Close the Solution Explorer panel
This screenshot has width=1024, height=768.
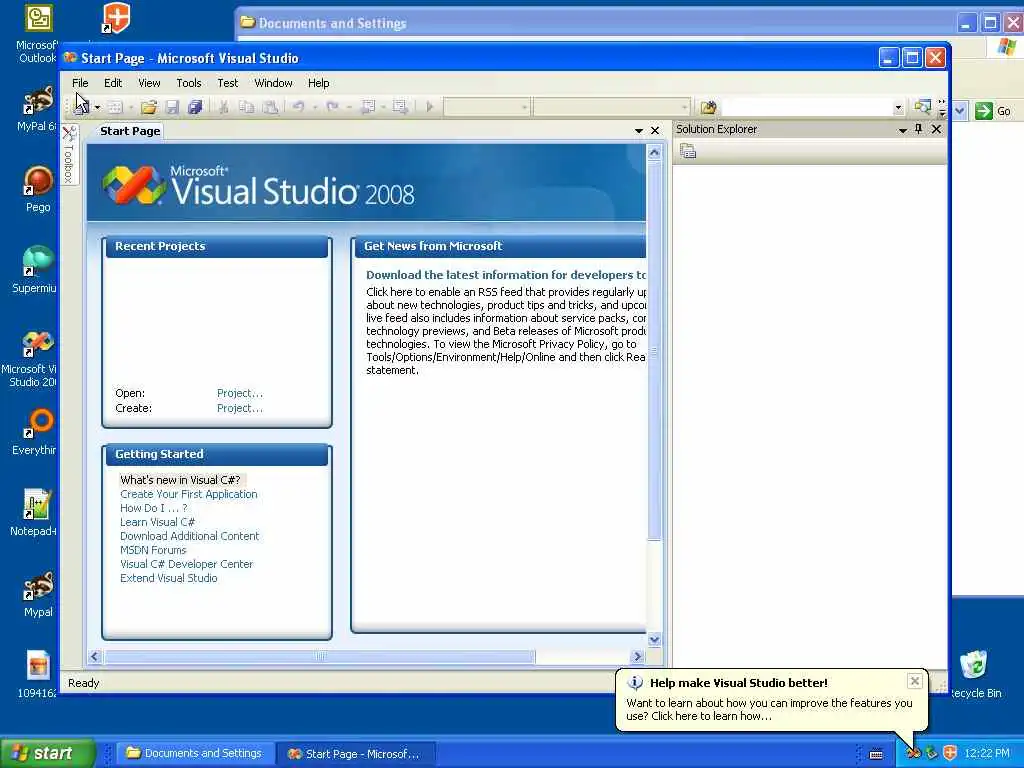coord(936,129)
